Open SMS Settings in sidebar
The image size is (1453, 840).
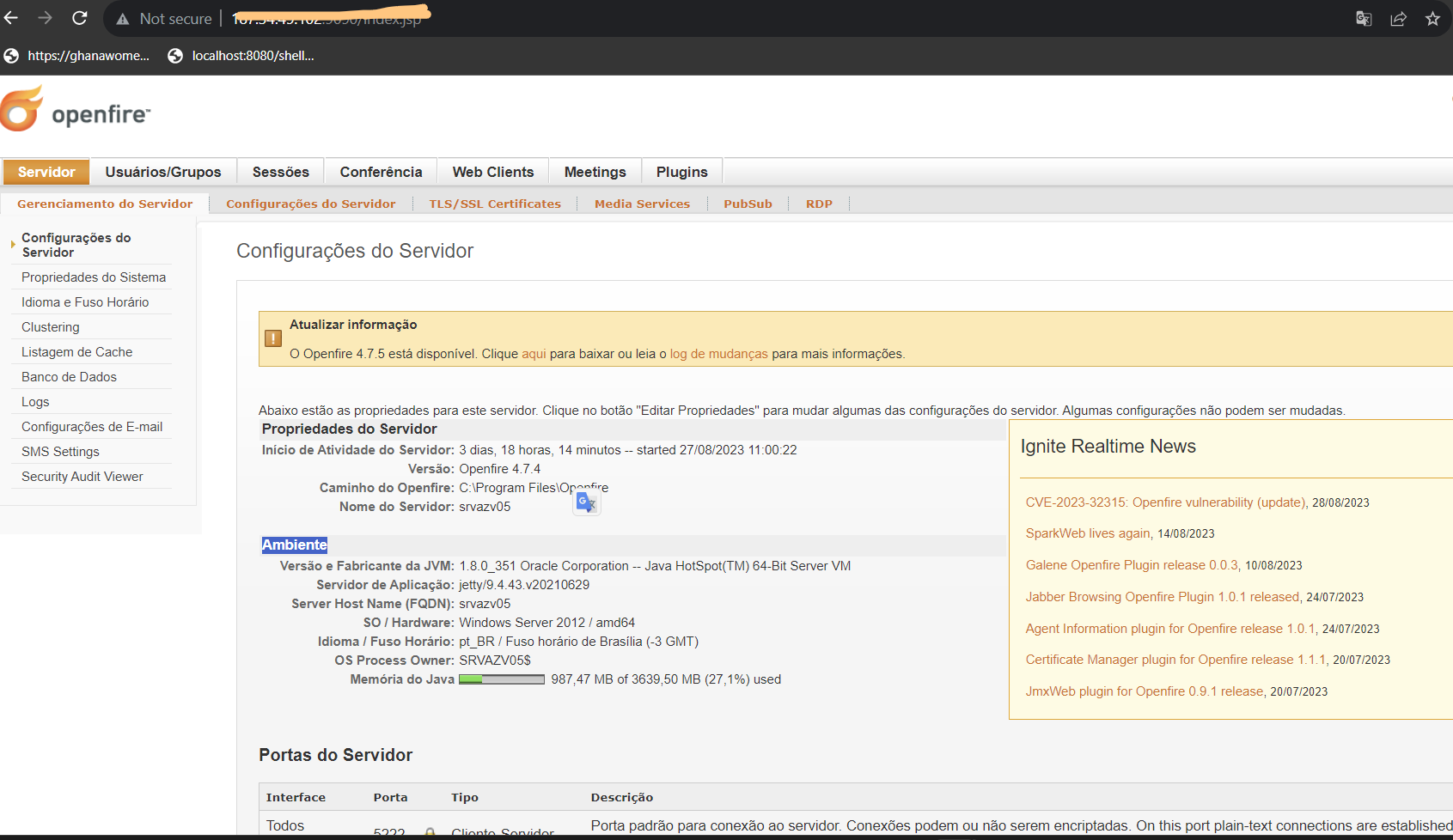(60, 452)
